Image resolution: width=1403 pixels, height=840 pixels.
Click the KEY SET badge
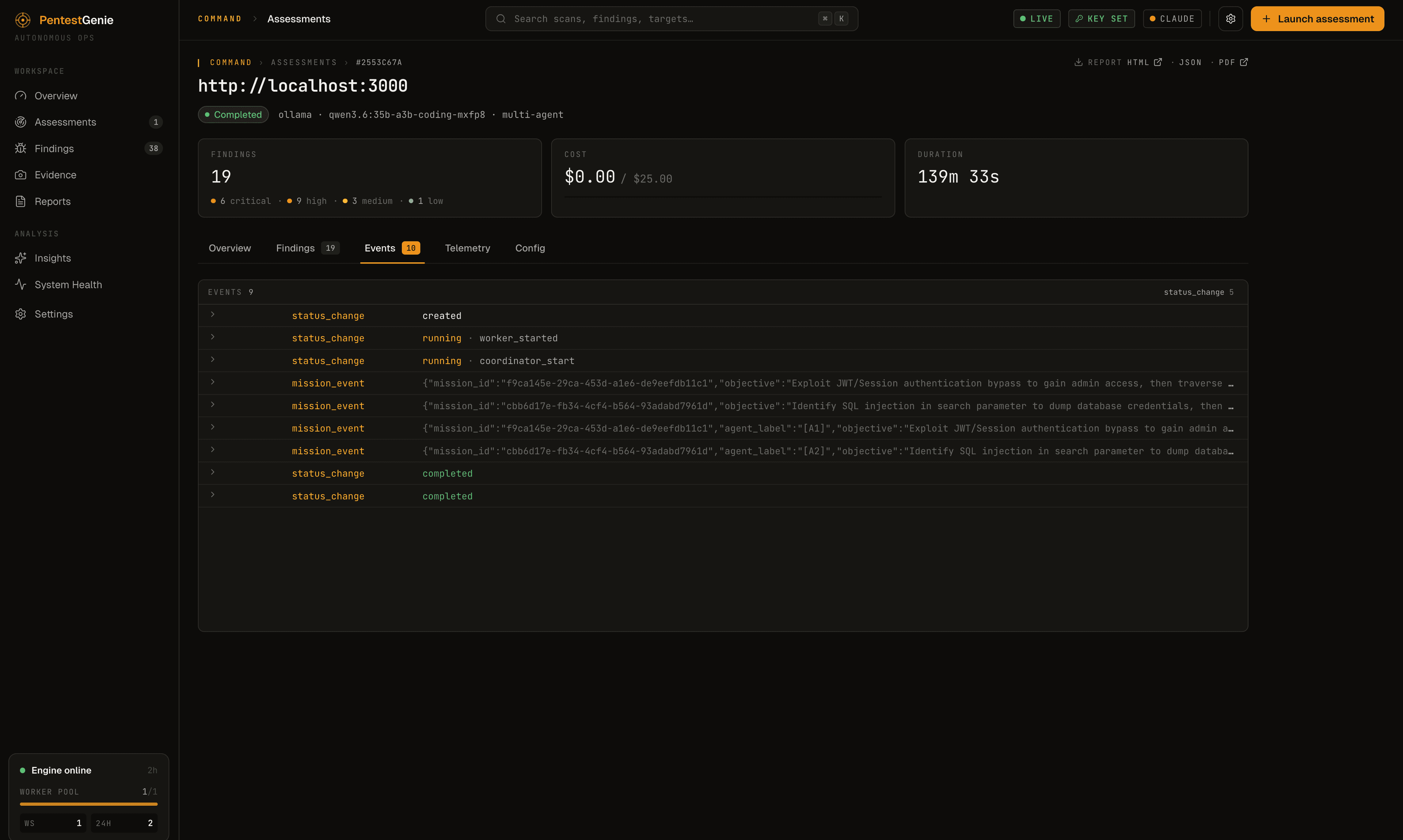tap(1101, 19)
